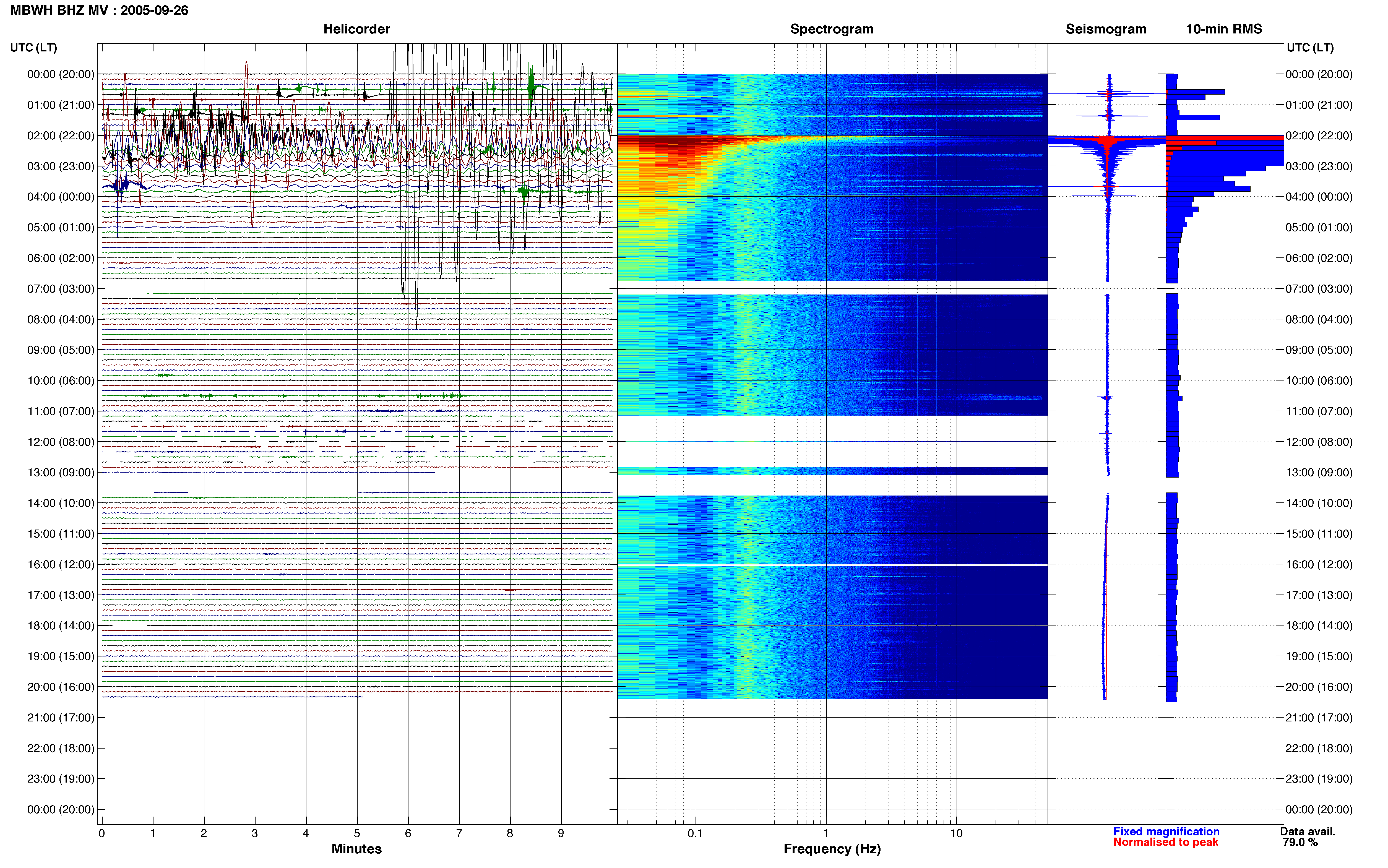Click the 0.1 frequency tick label
Image resolution: width=1388 pixels, height=868 pixels.
click(x=695, y=833)
